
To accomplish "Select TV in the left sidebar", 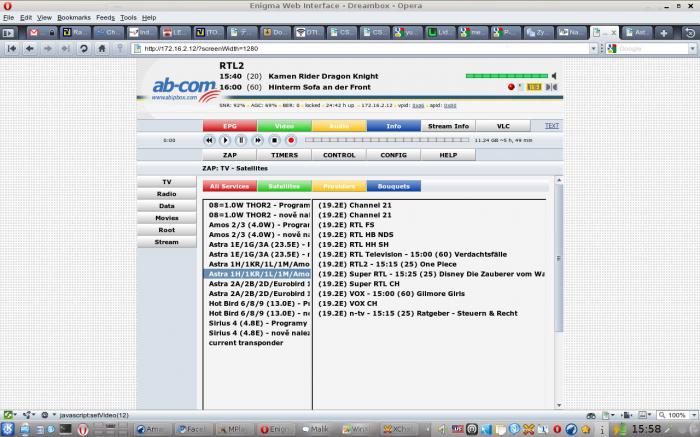I will pyautogui.click(x=167, y=182).
